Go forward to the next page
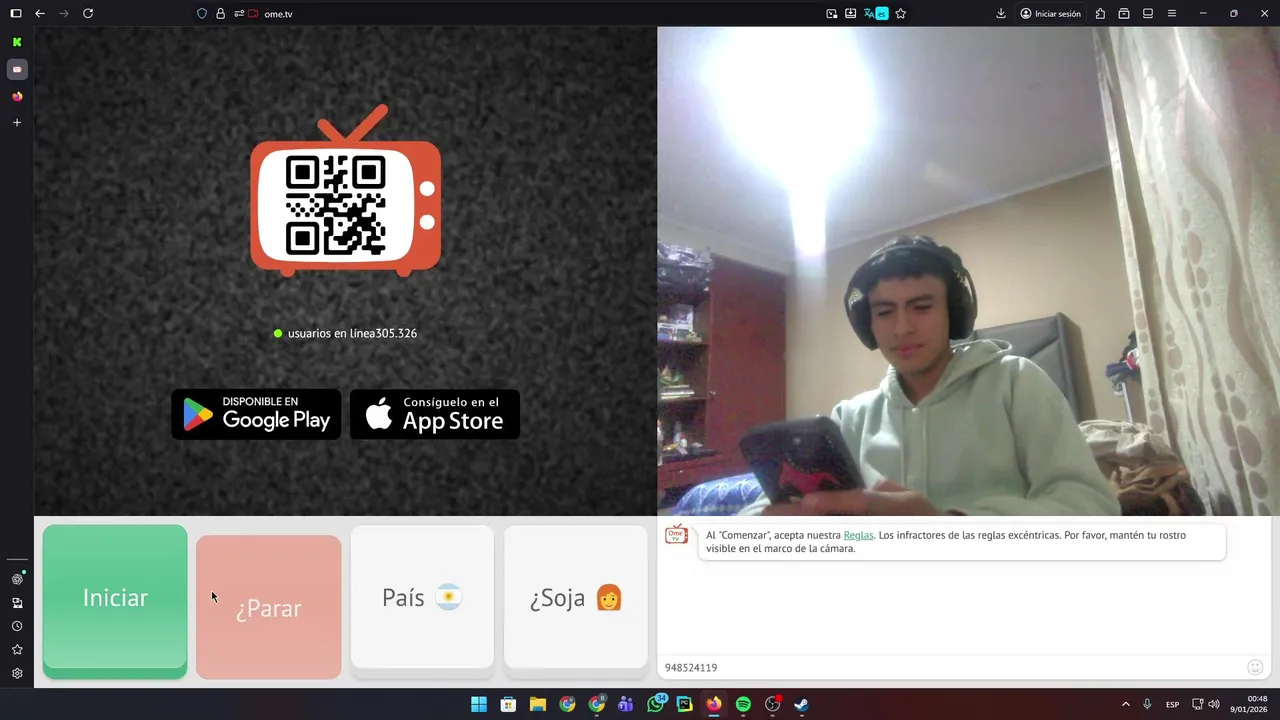 [64, 14]
